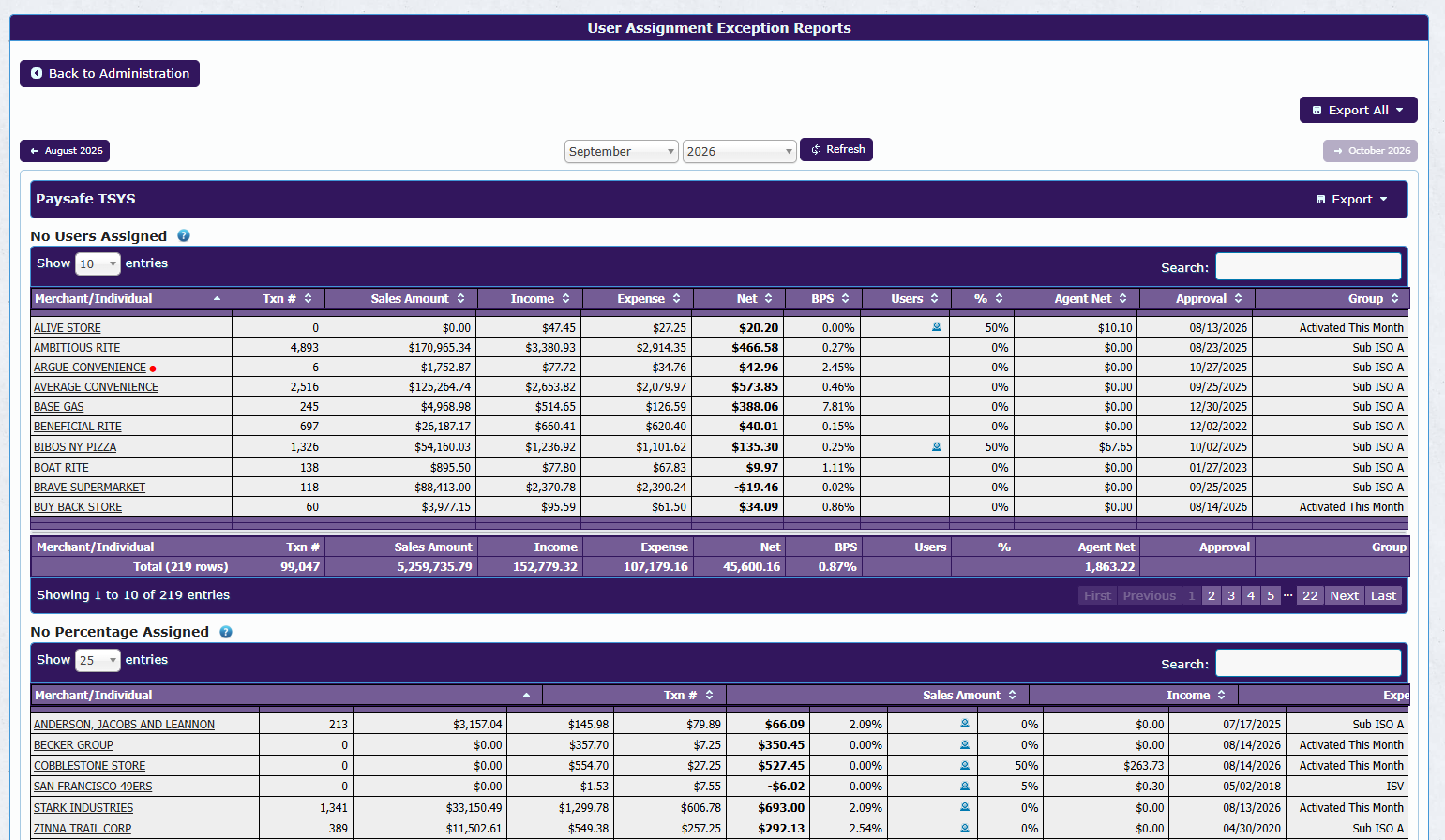This screenshot has width=1445, height=840.
Task: Sort first table by Txn # column
Action: 278,298
